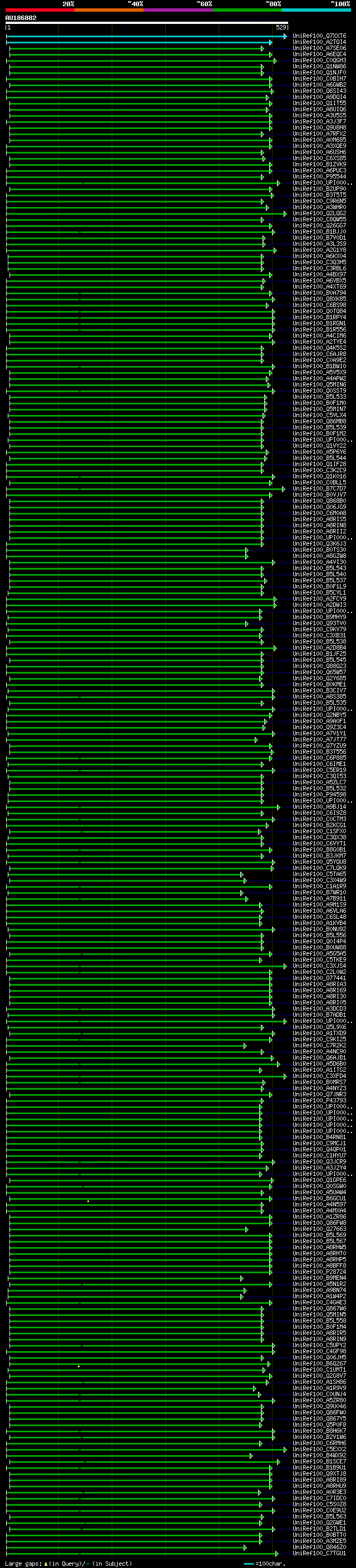Select hit label UniRef100_Q6SI43
Image resolution: width=356 pixels, height=1568 pixels.
click(x=319, y=91)
